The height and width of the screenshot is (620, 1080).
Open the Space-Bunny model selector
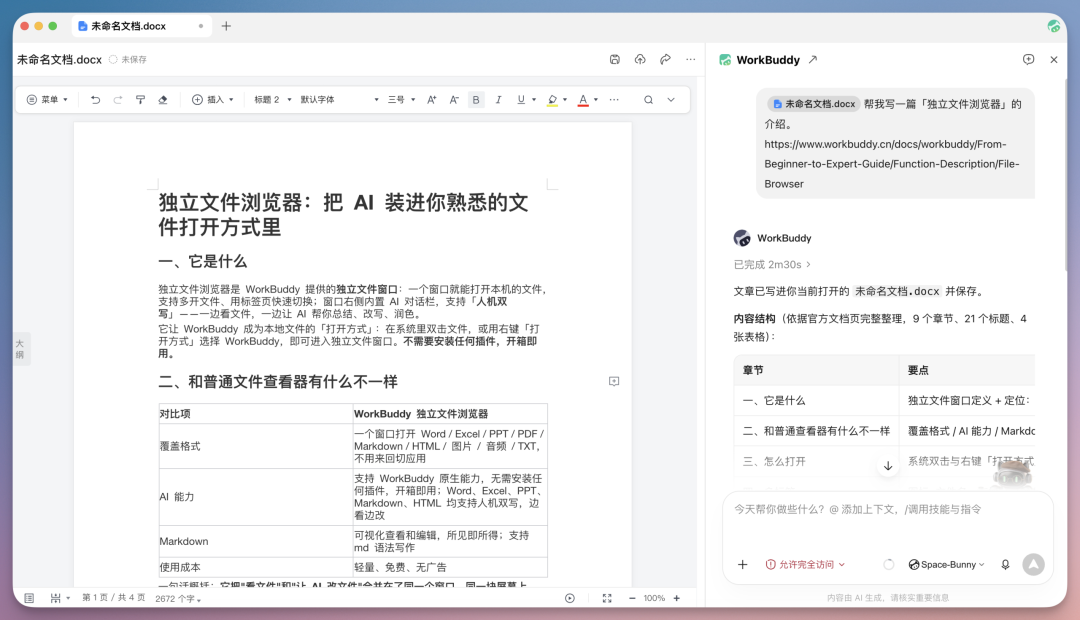946,565
